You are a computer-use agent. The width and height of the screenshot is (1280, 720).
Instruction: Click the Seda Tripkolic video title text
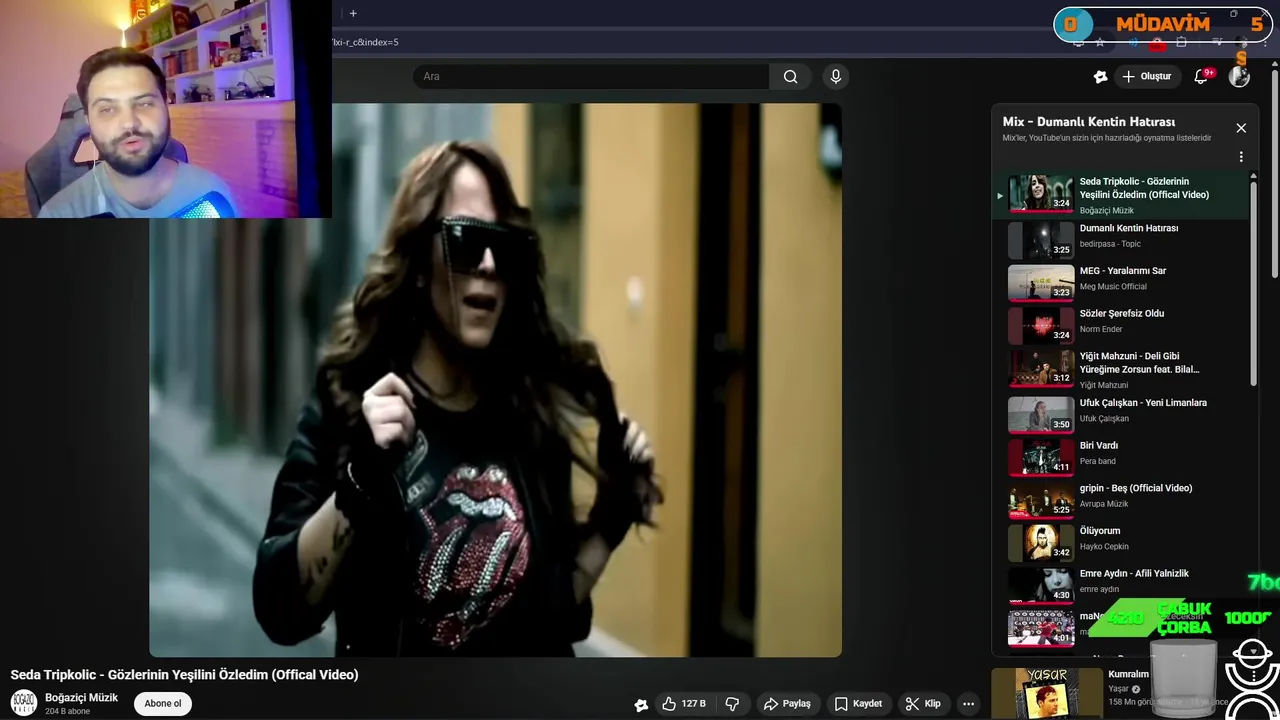pos(184,675)
